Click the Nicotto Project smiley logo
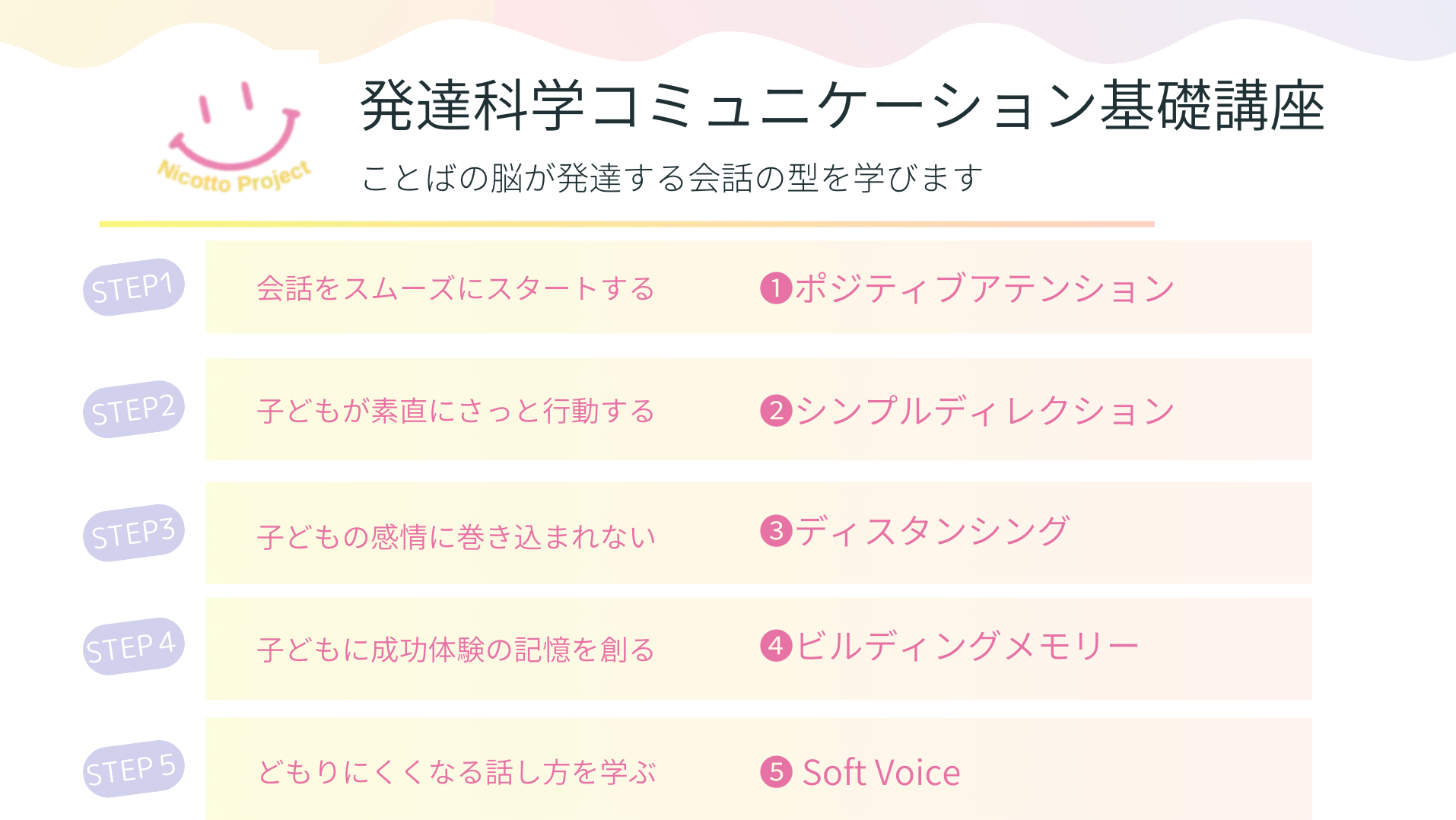Screen dimensions: 1456x820 point(234,135)
